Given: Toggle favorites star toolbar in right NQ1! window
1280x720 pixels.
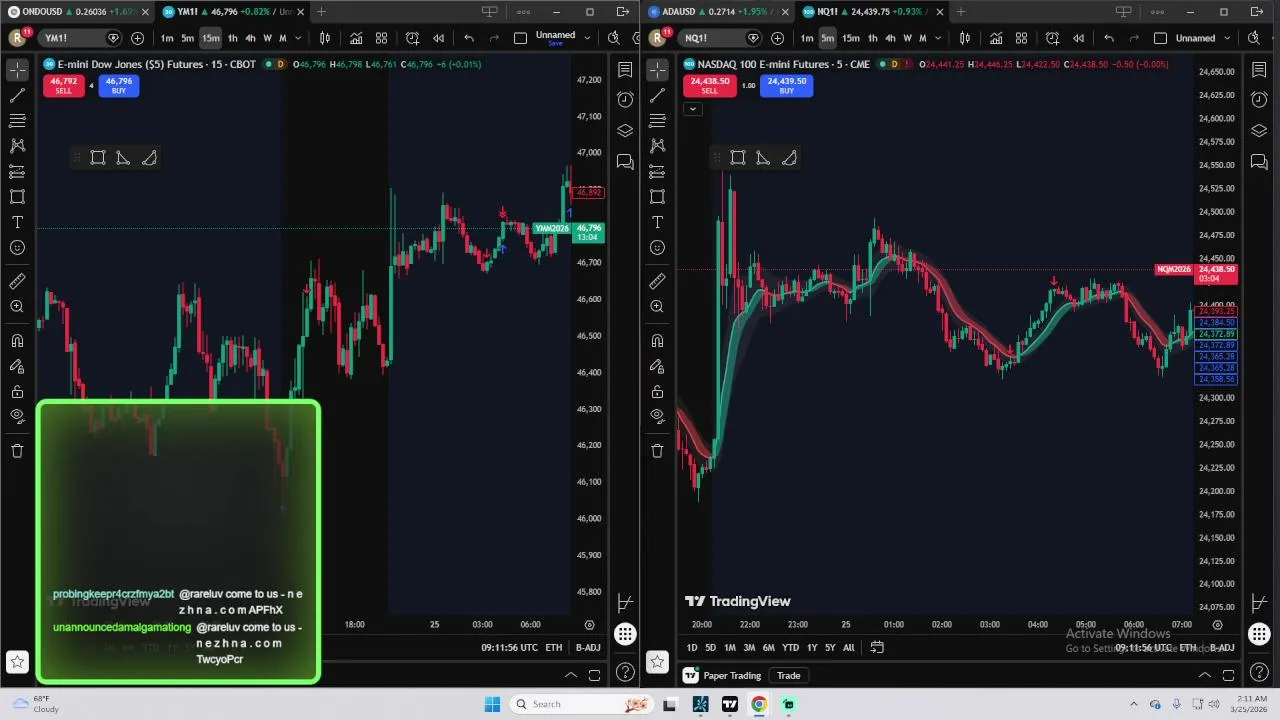Looking at the screenshot, I should point(657,661).
